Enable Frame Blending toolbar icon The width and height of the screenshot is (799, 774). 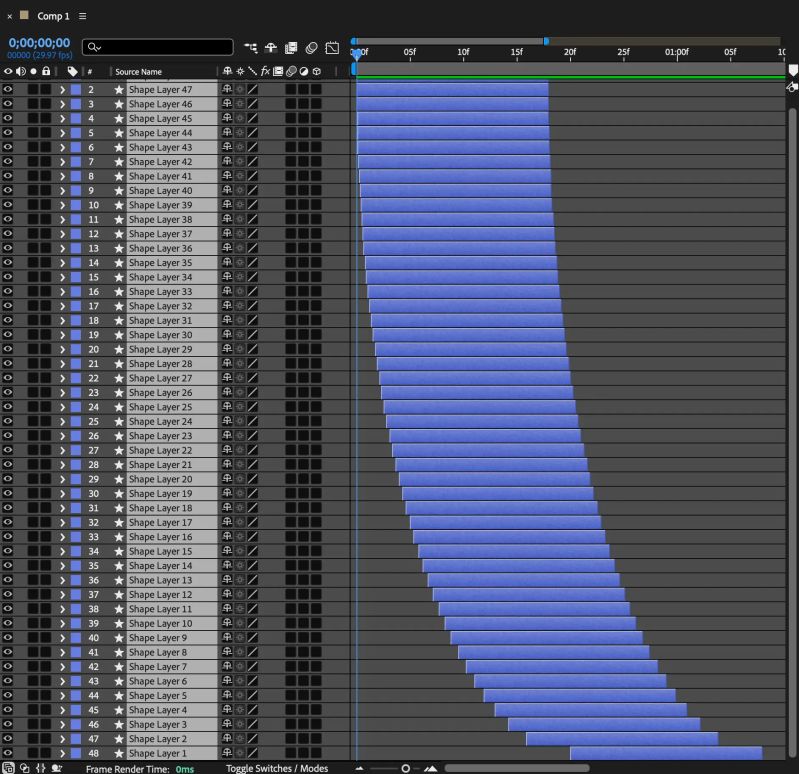pyautogui.click(x=291, y=48)
